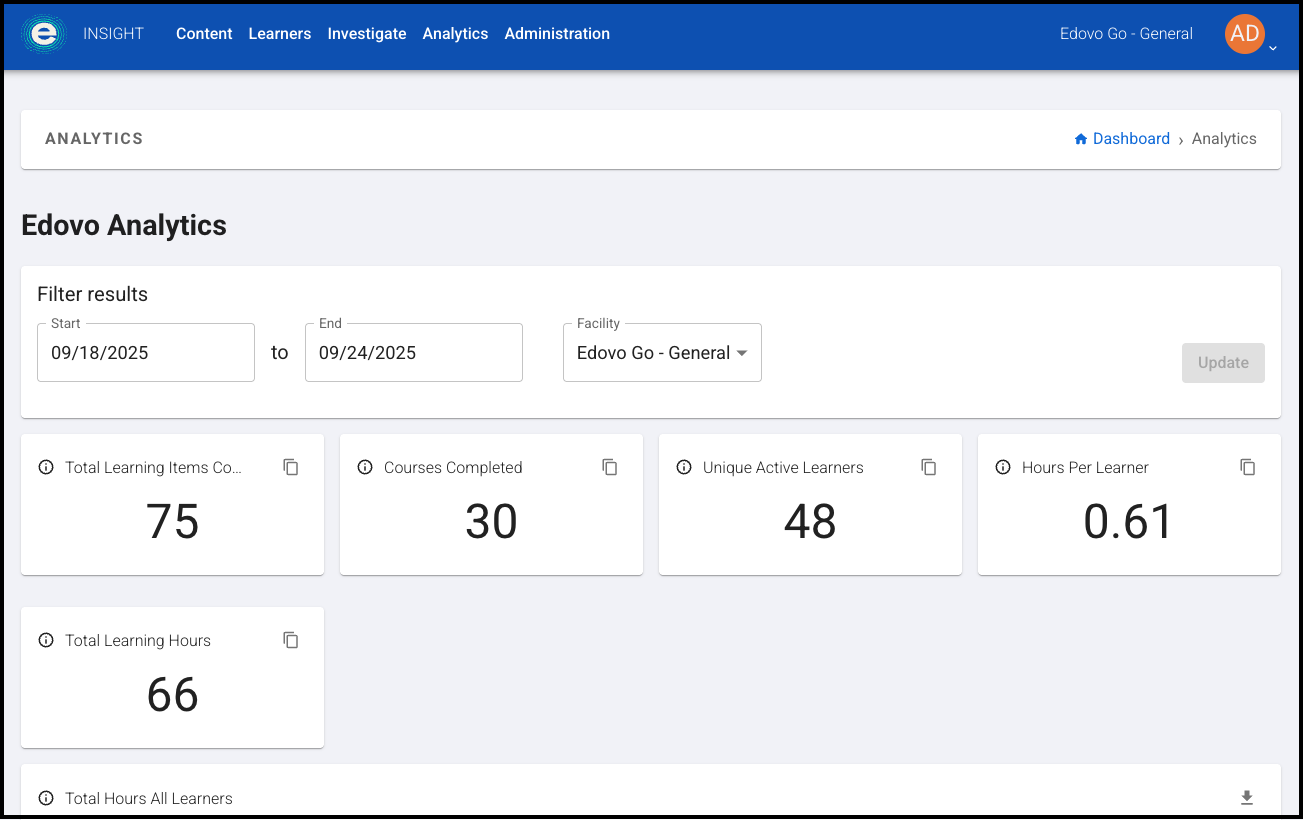Viewport: 1303px width, 820px height.
Task: Show info for Total Learning Hours
Action: 46,640
